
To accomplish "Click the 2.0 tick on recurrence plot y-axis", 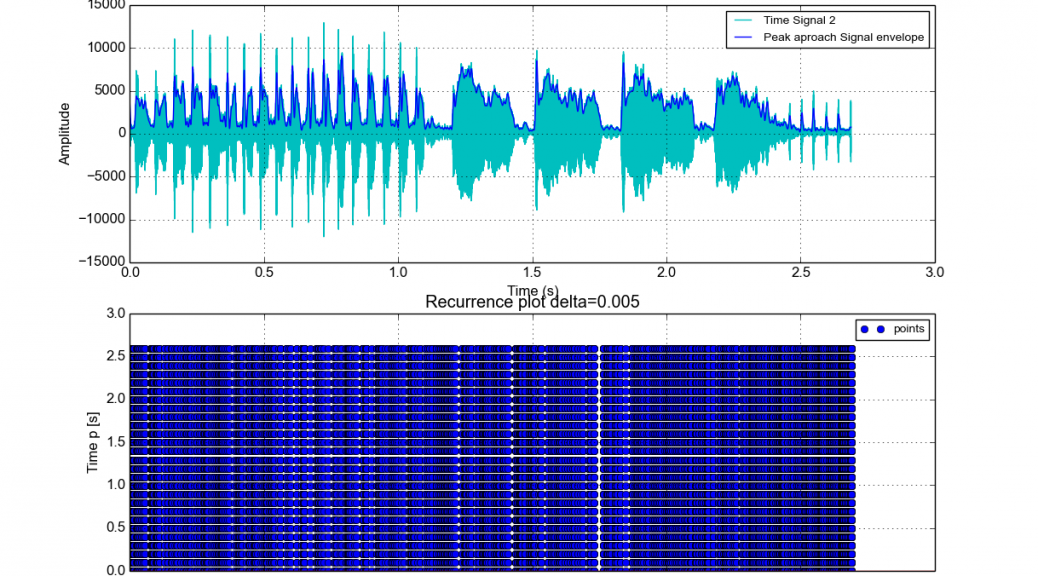I will 116,399.
